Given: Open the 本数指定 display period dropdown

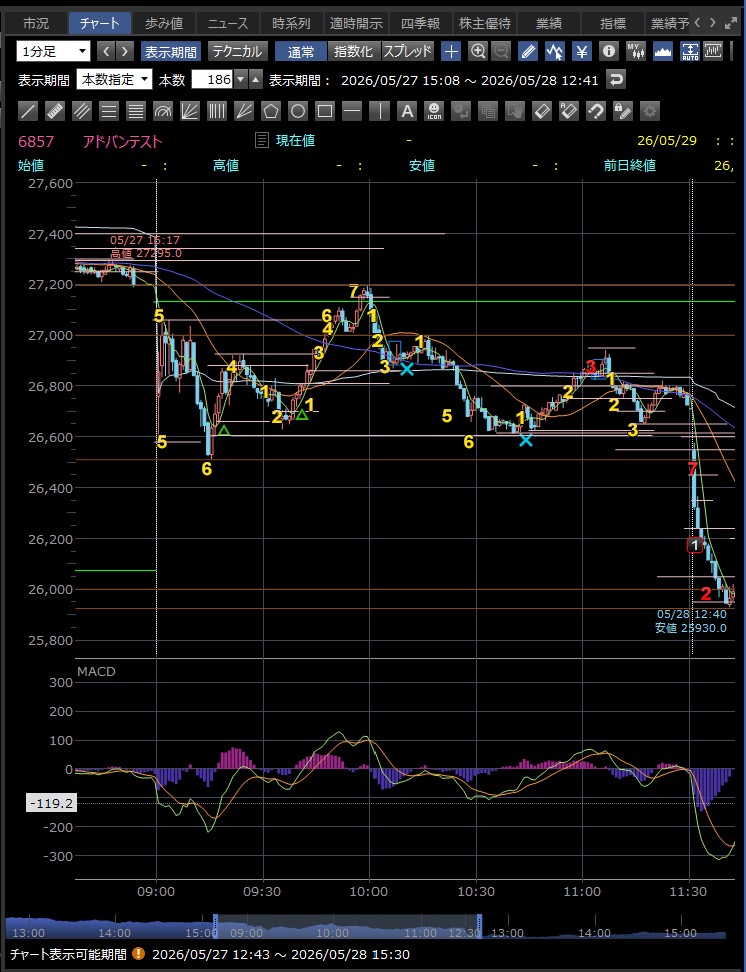Looking at the screenshot, I should (x=115, y=79).
